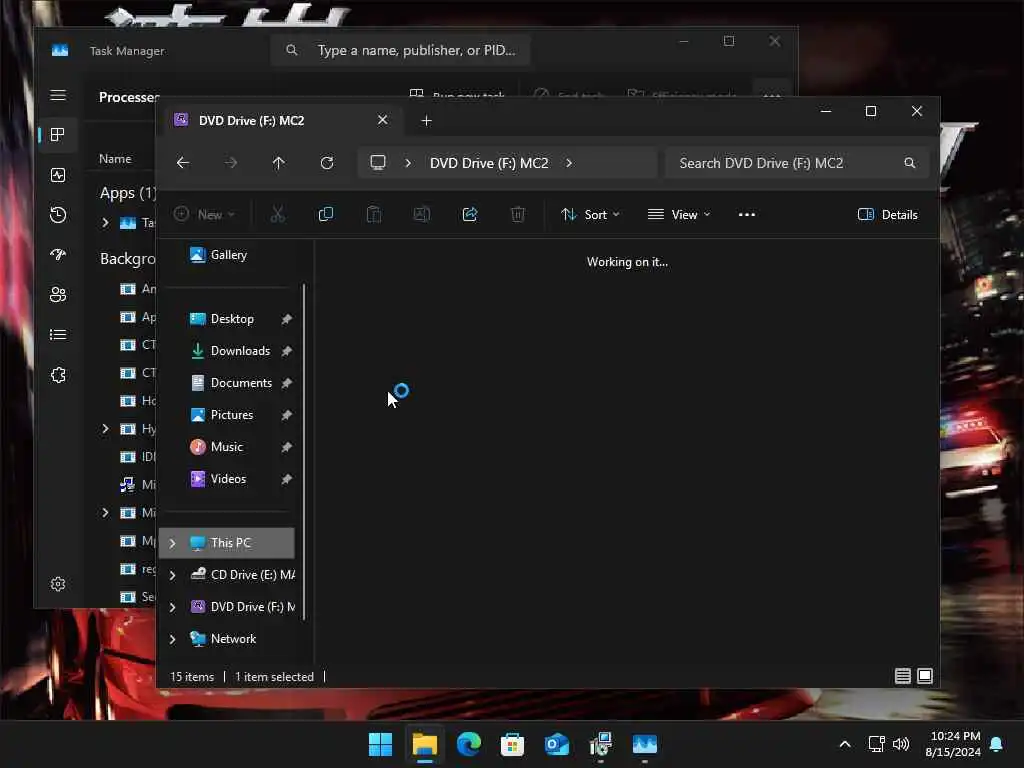1024x768 pixels.
Task: Click the Paste clipboard icon
Action: click(x=374, y=214)
